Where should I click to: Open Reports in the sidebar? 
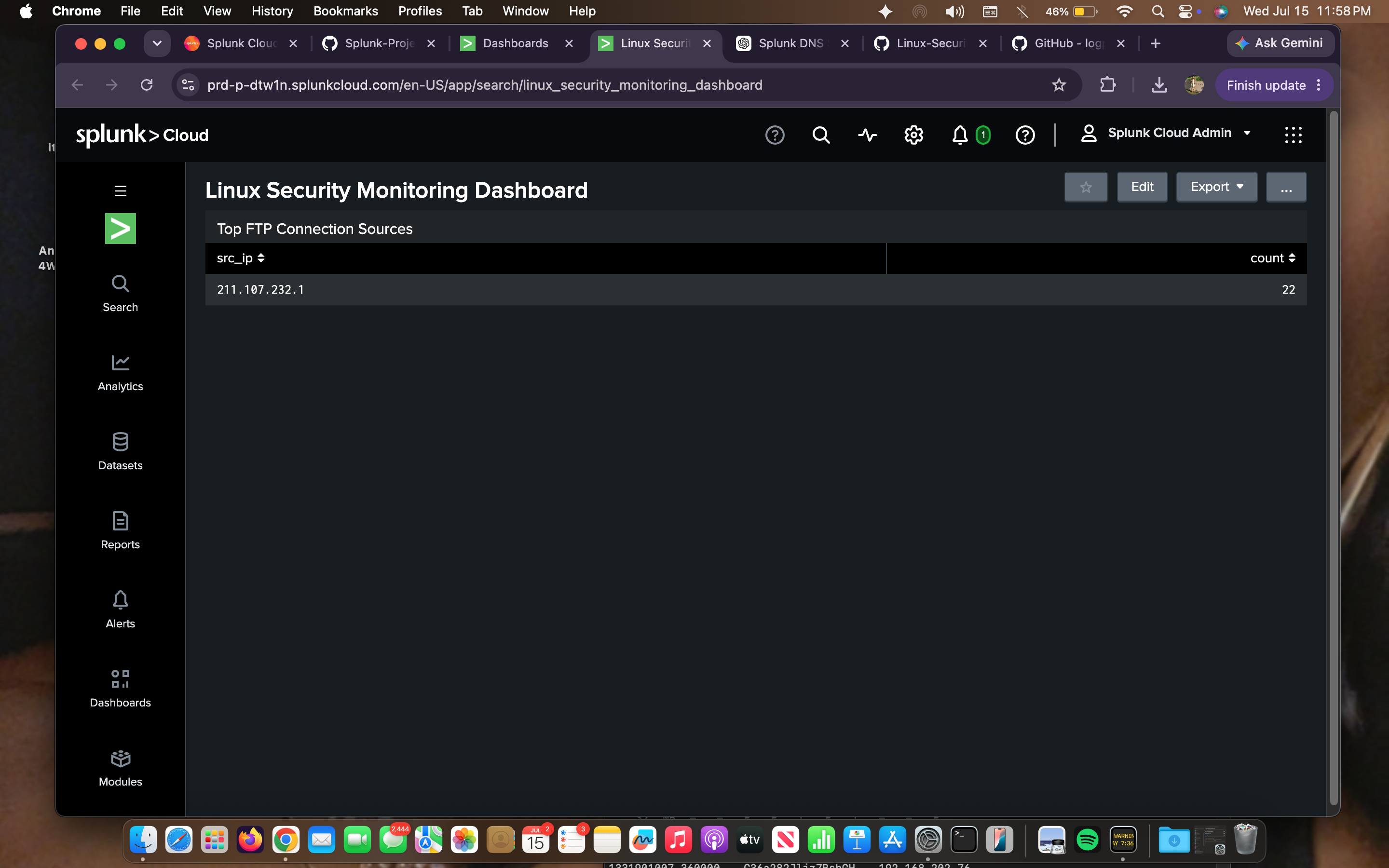pos(120,531)
